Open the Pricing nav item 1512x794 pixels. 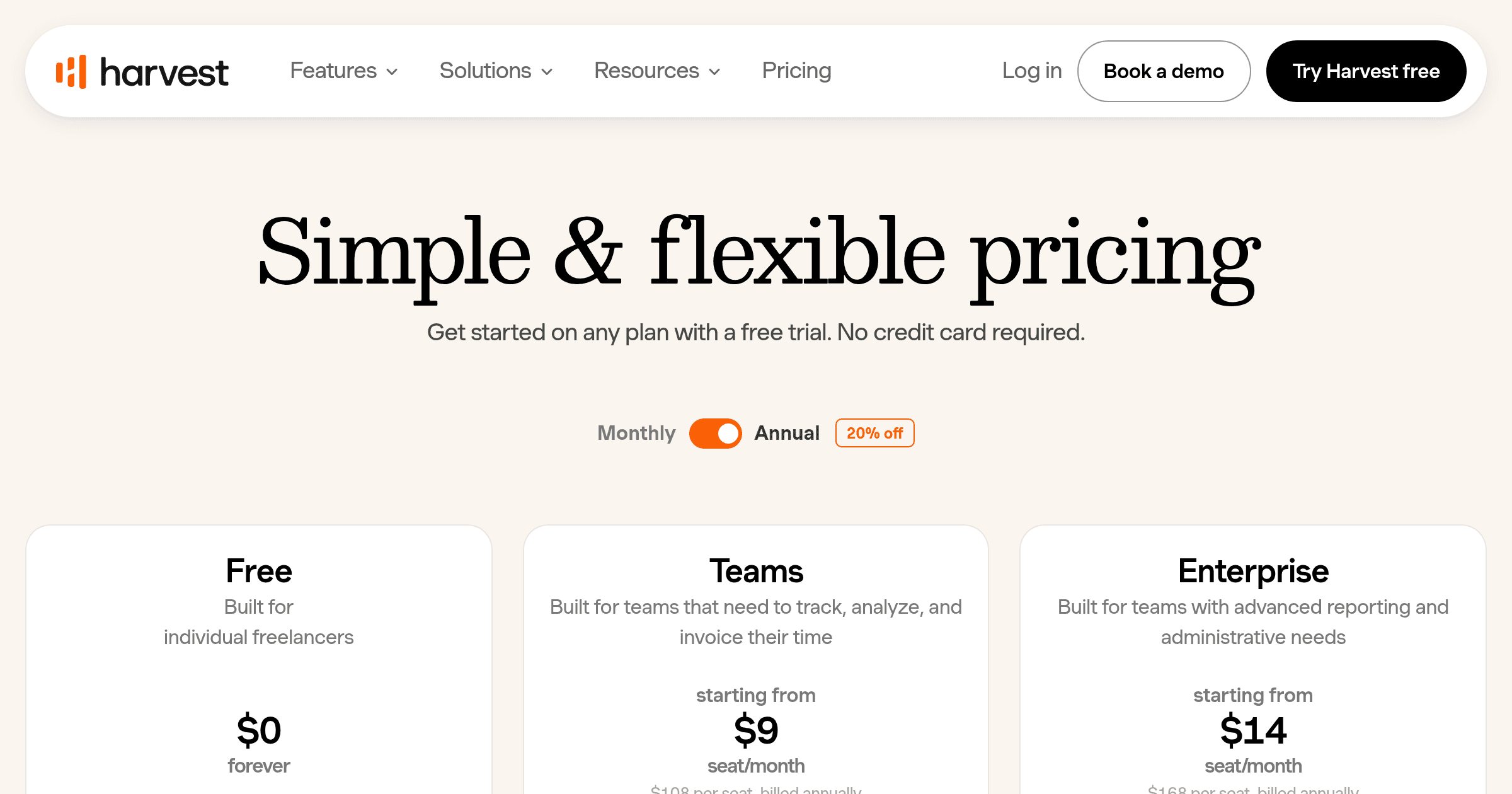(796, 71)
